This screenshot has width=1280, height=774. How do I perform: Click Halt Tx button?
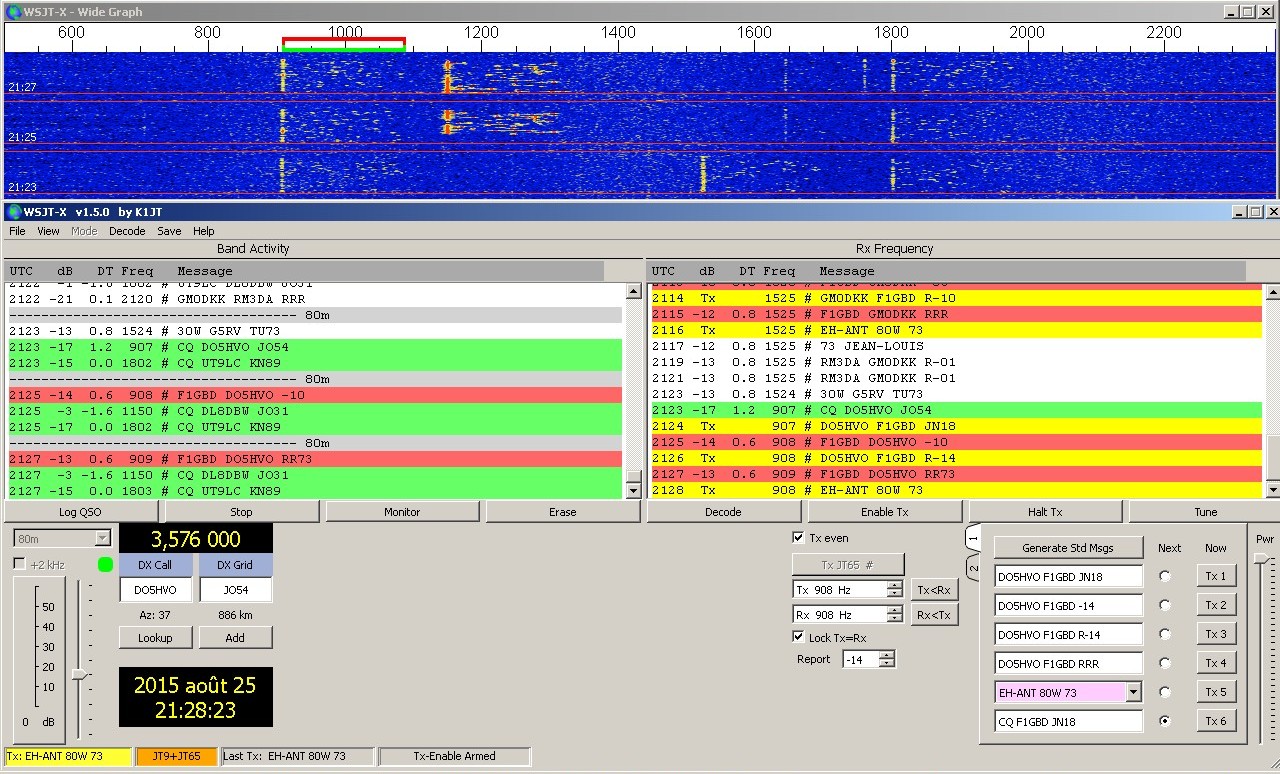pyautogui.click(x=1045, y=512)
